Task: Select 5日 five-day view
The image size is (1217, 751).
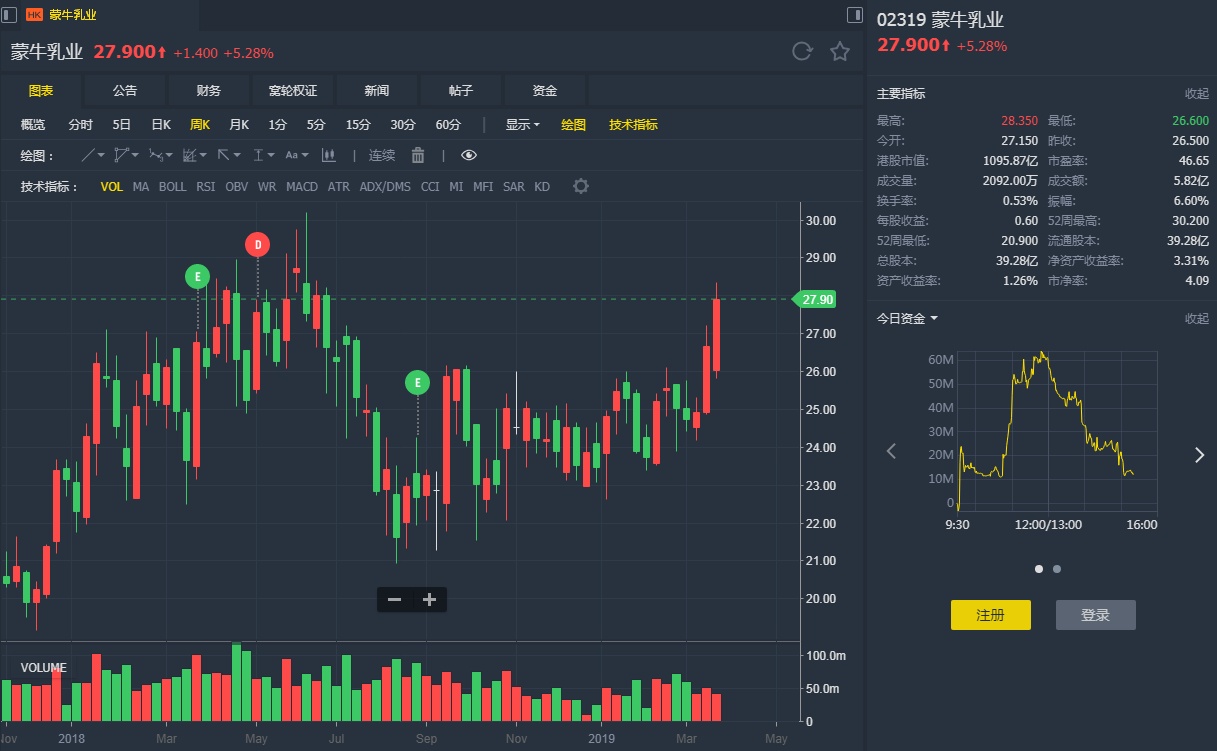Action: [x=122, y=125]
